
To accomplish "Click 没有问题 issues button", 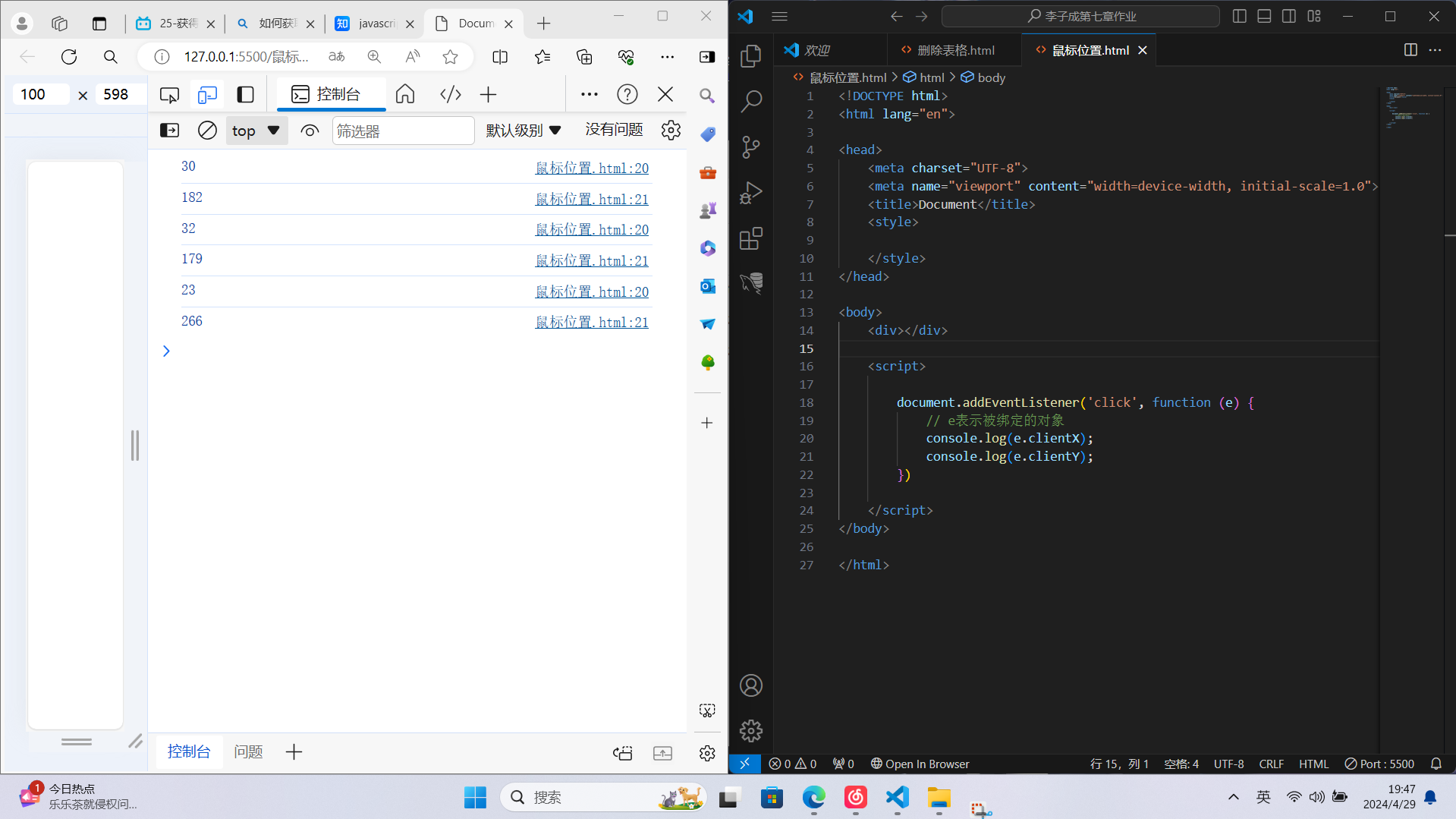I will click(x=614, y=130).
